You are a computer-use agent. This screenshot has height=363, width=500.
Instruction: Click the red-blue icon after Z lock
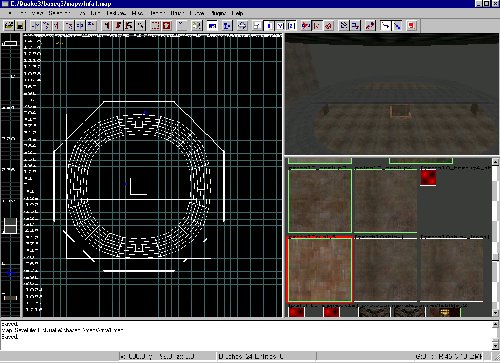click(306, 26)
